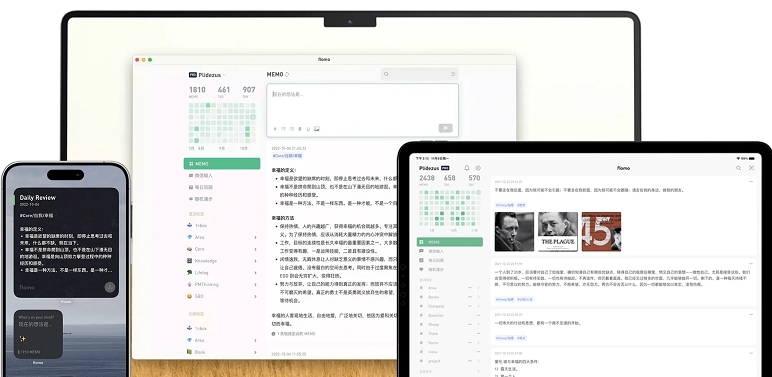Click the SBO emoji icon on Mac
The image size is (772, 377).
point(190,296)
